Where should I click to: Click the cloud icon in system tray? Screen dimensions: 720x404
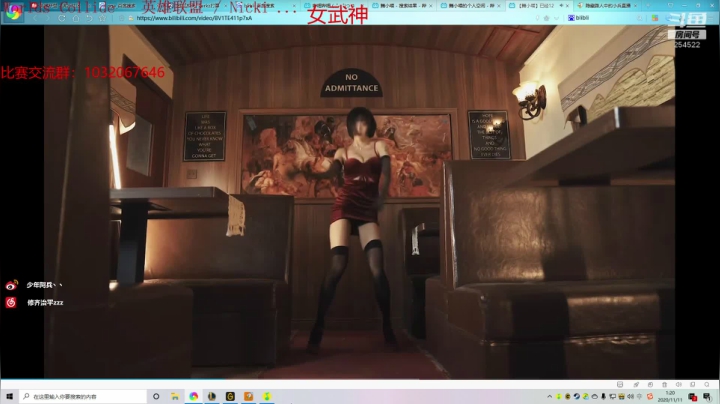[595, 396]
